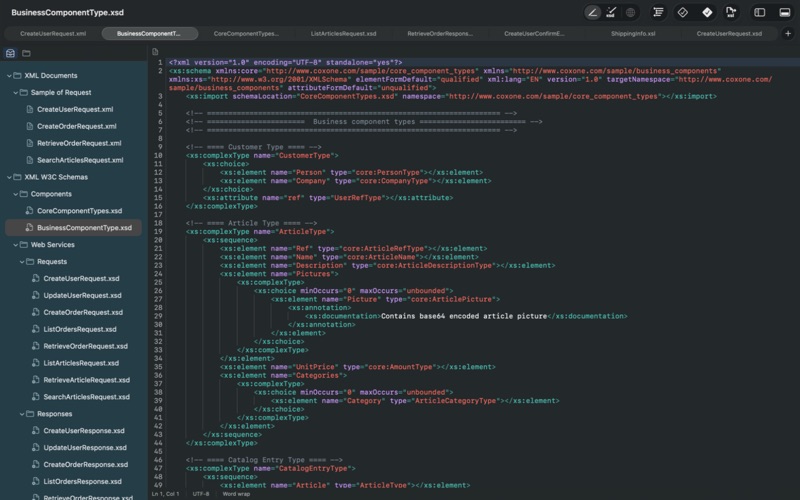Open ListArticlesRequest.xsd in the sidebar tree

tap(81, 363)
